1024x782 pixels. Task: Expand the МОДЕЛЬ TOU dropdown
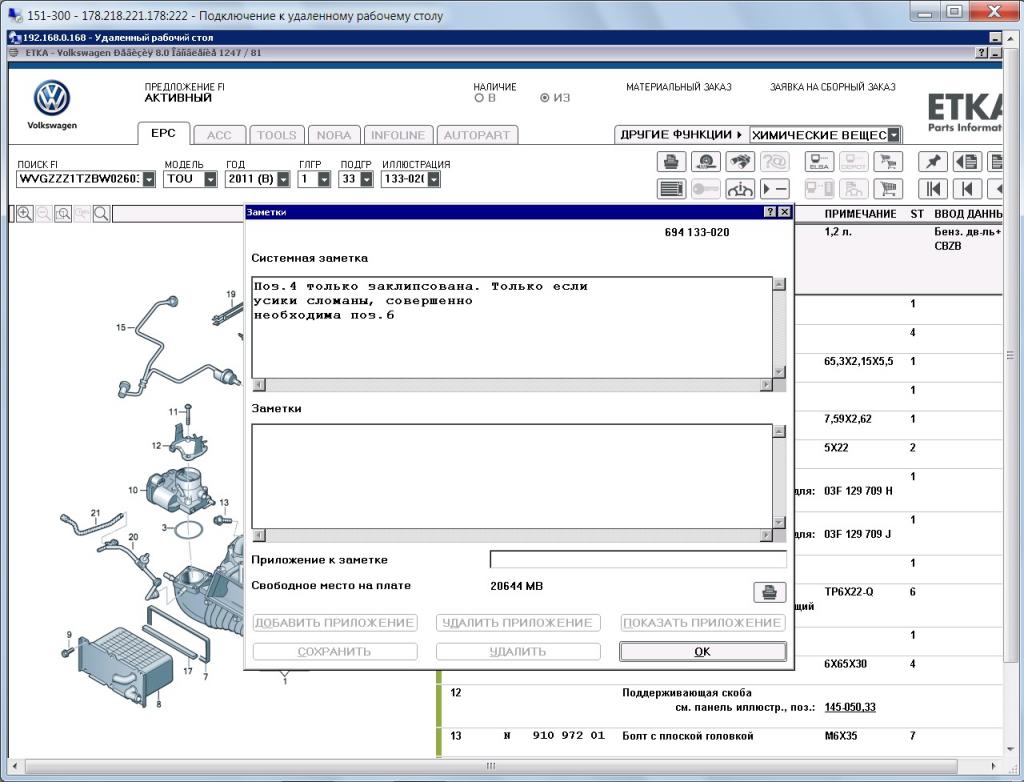210,179
